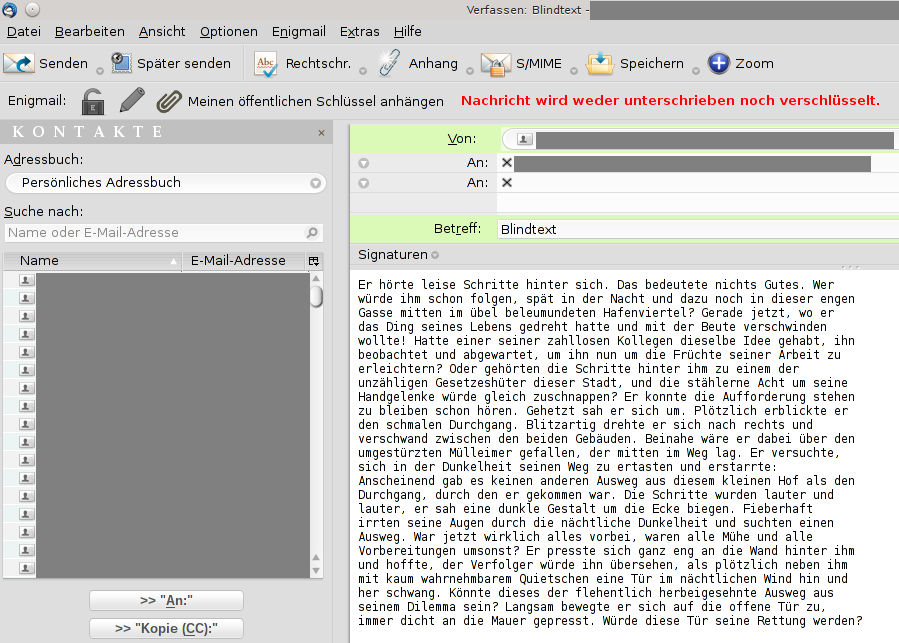Open the Persönliches Adressbuch dropdown
Image resolution: width=899 pixels, height=643 pixels.
pyautogui.click(x=166, y=183)
